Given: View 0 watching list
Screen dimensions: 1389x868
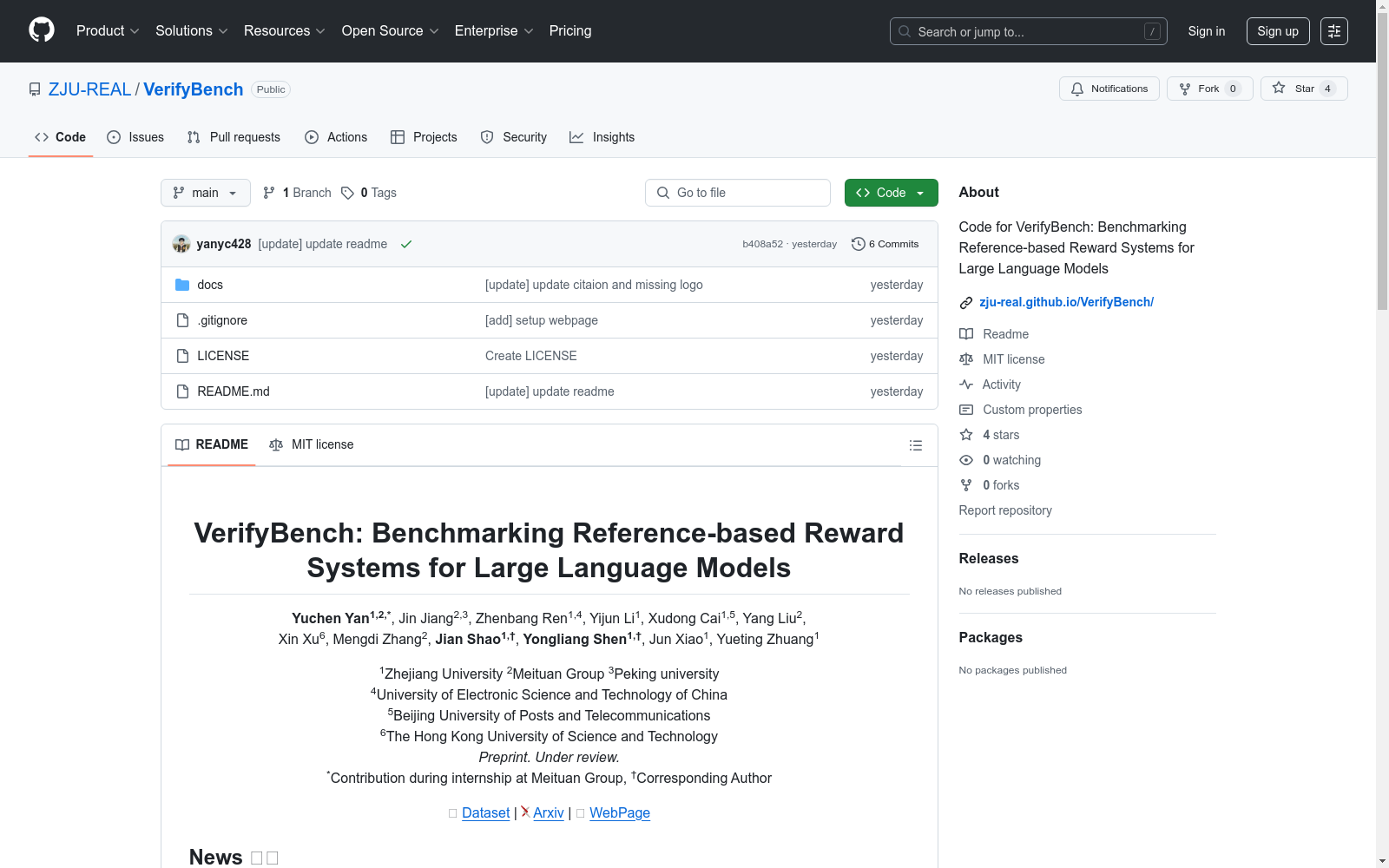Looking at the screenshot, I should pyautogui.click(x=1000, y=460).
